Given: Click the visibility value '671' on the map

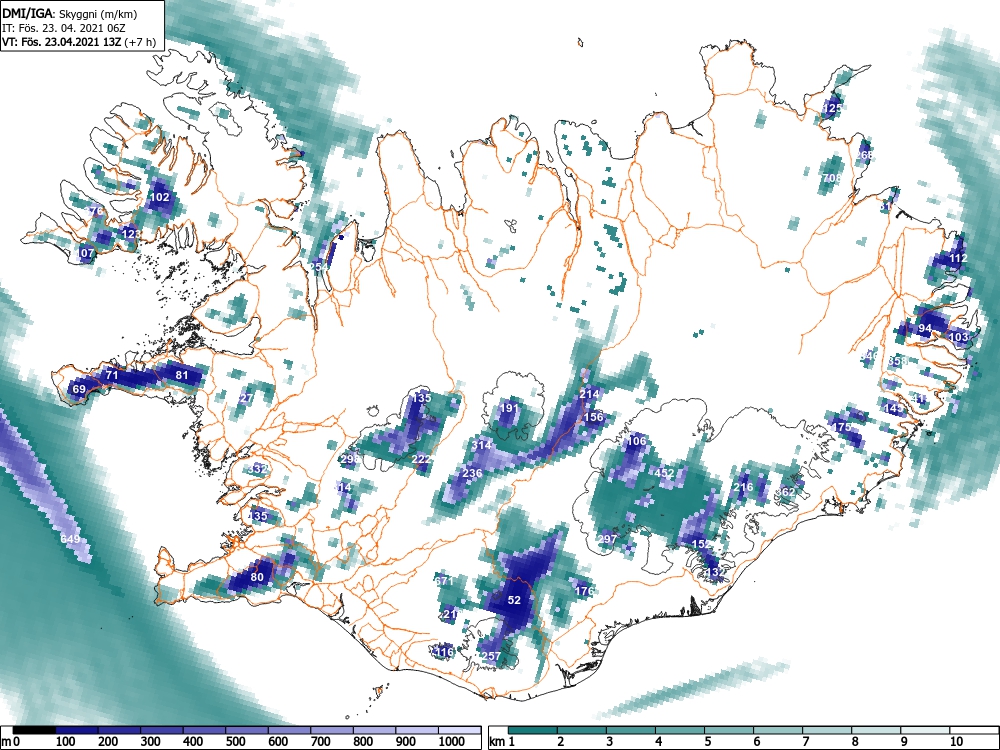Looking at the screenshot, I should click(x=444, y=581).
